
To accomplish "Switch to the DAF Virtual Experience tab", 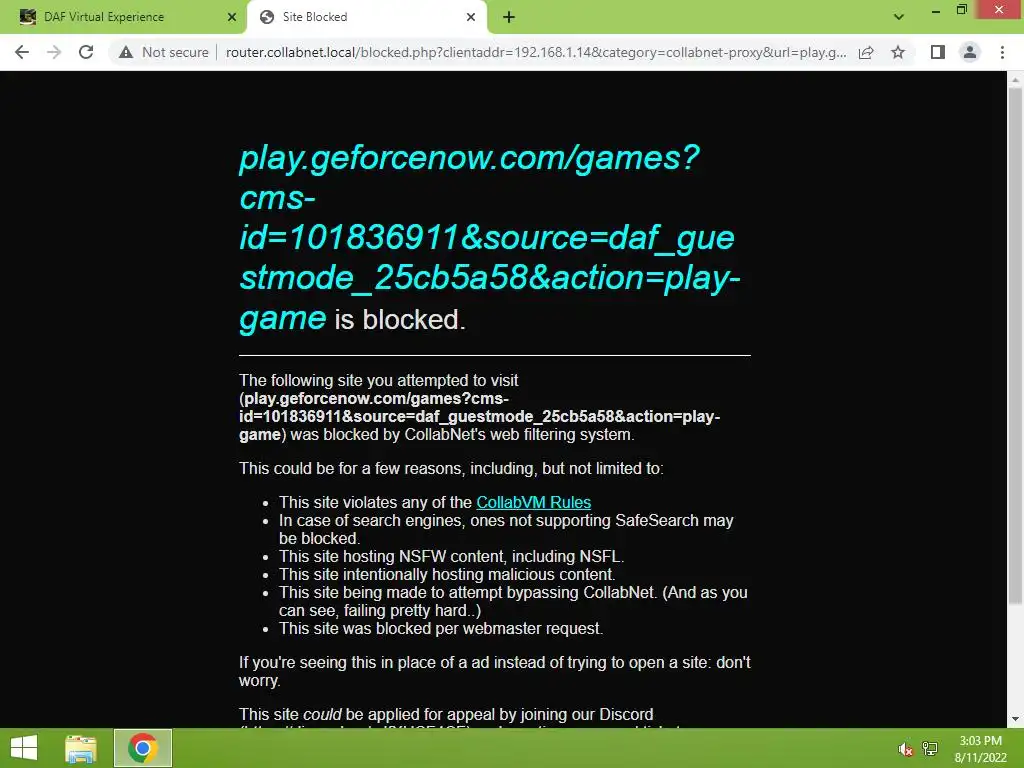I will coord(123,17).
